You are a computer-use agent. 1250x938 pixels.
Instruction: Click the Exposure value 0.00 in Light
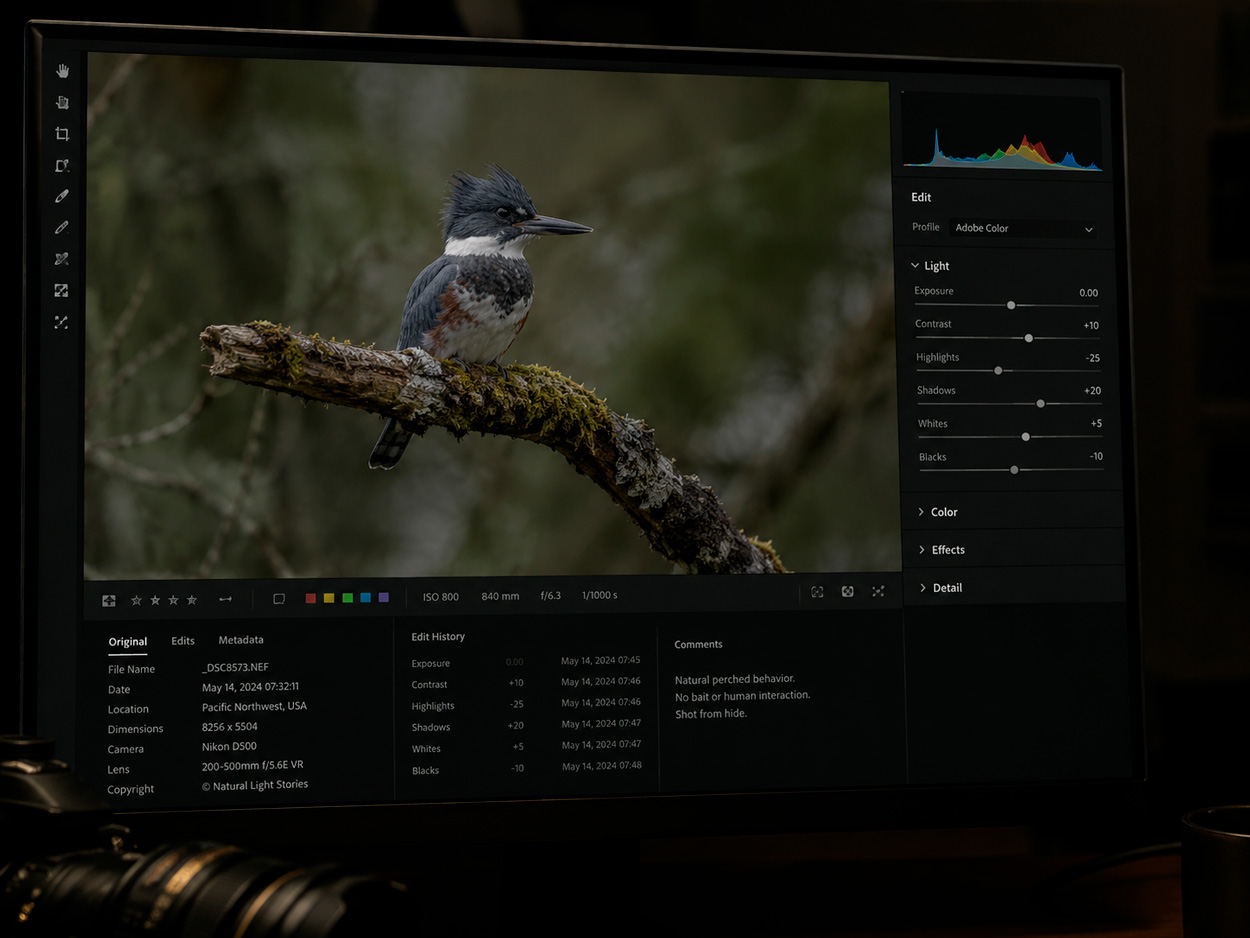point(1088,293)
